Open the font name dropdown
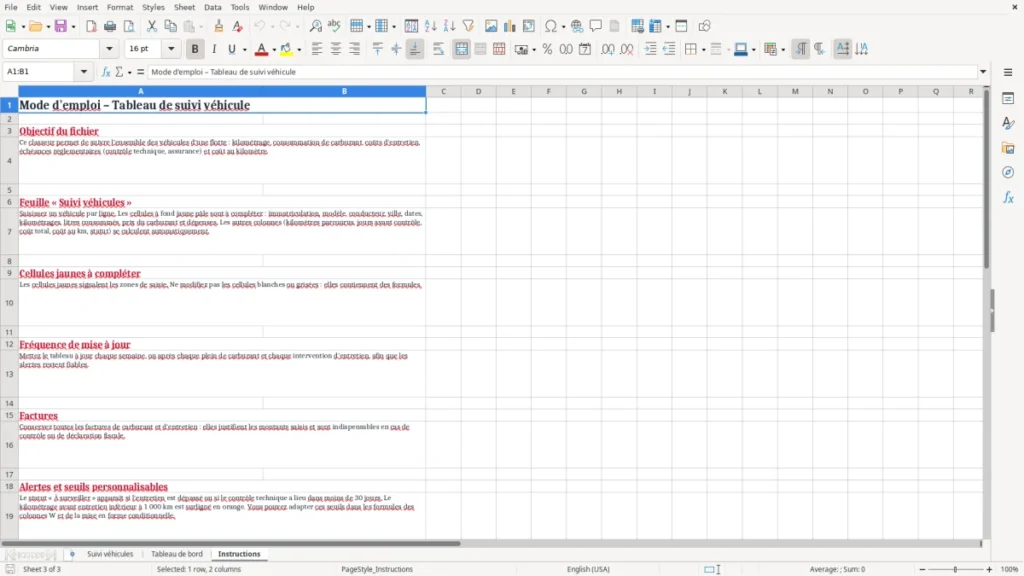The width and height of the screenshot is (1024, 576). tap(109, 49)
